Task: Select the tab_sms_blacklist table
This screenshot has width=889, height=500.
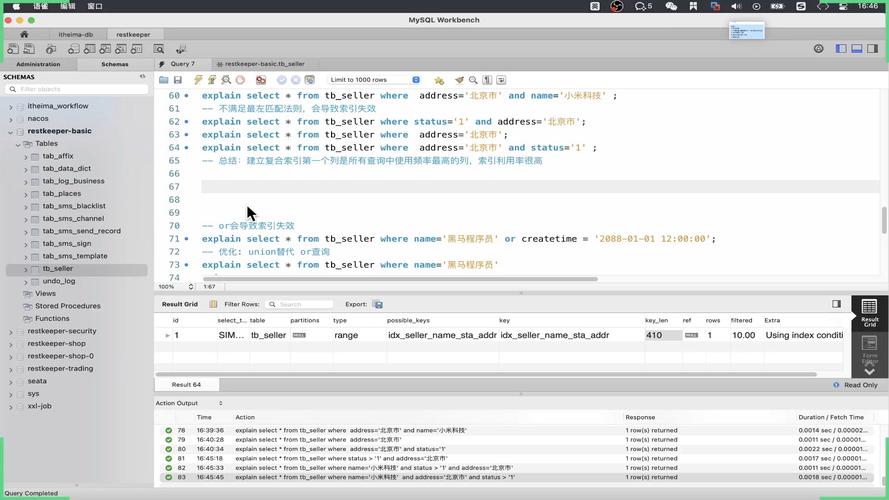Action: point(74,206)
